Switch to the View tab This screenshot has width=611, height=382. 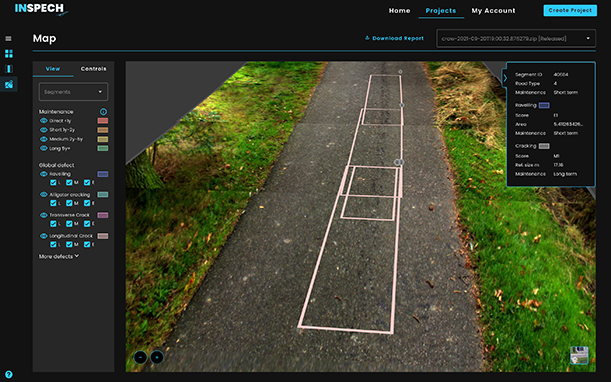point(53,69)
